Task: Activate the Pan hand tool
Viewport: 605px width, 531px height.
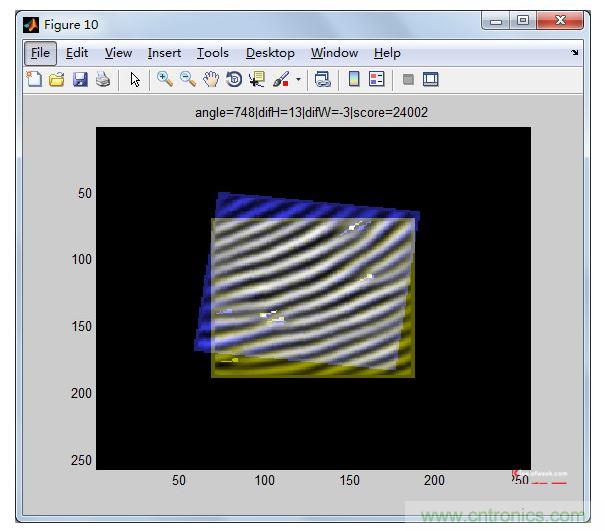Action: [210, 80]
